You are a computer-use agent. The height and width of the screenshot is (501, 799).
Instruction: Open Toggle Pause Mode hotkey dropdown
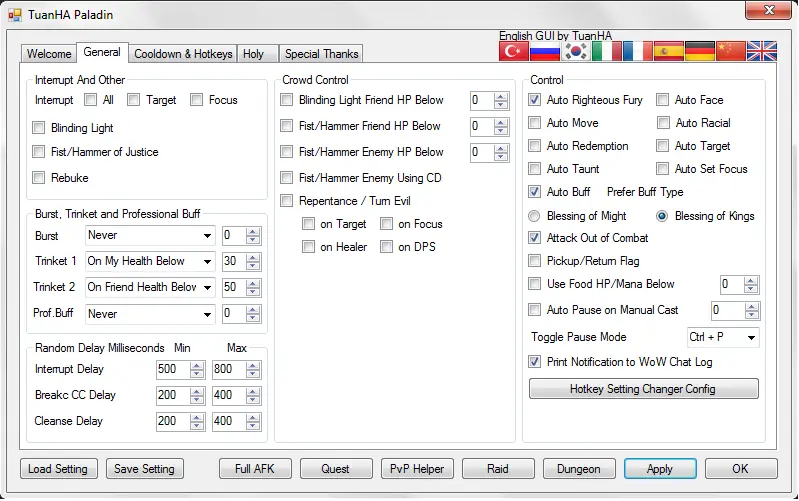click(x=723, y=337)
